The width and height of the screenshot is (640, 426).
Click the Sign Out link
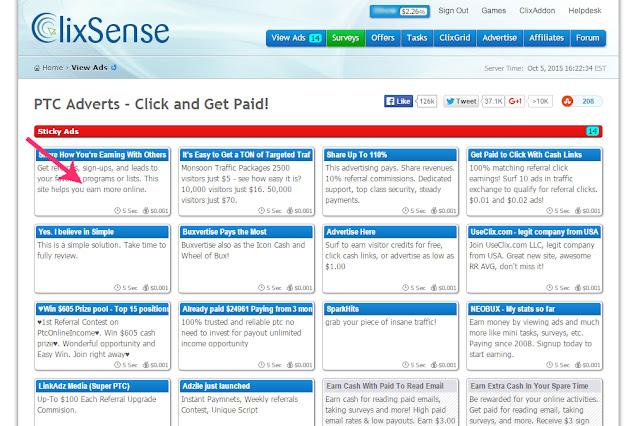click(453, 11)
